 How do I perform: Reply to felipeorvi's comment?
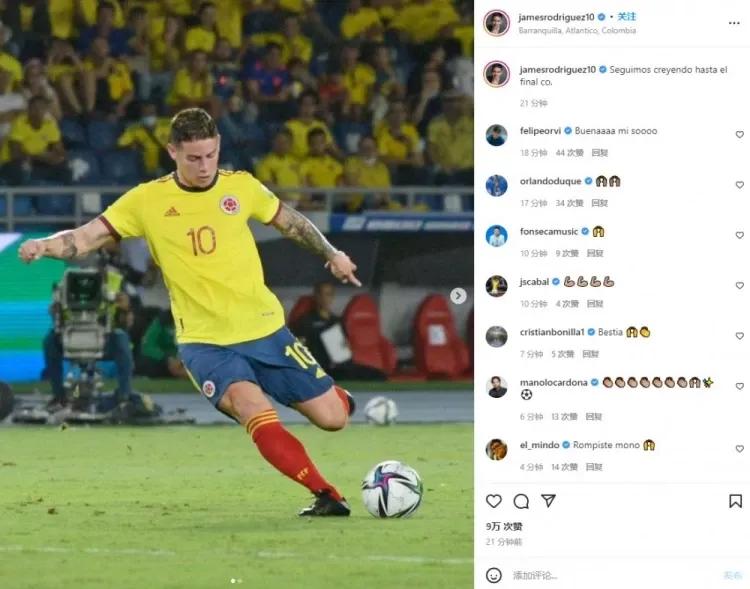click(599, 153)
